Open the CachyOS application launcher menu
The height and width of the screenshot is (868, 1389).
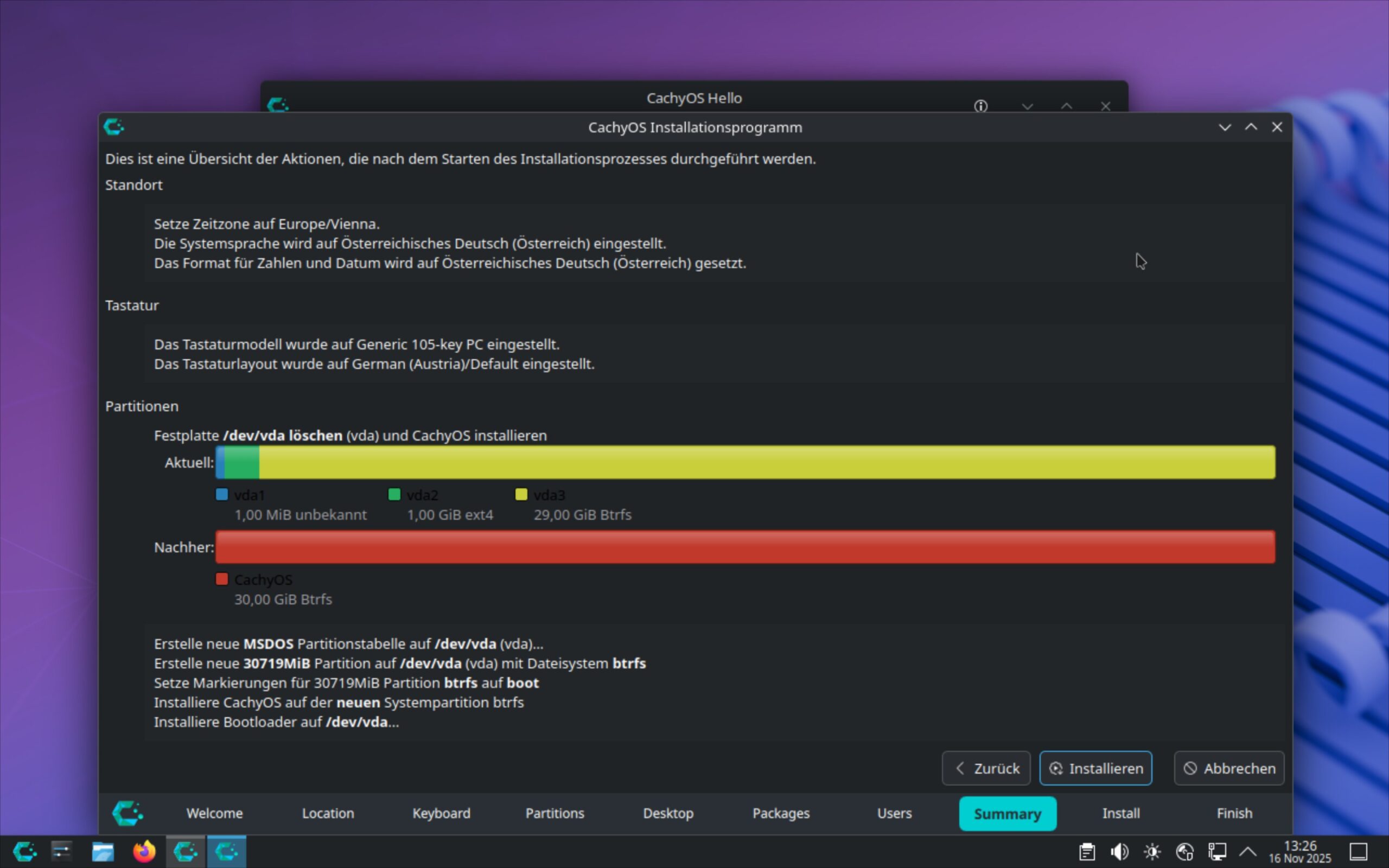pos(24,851)
